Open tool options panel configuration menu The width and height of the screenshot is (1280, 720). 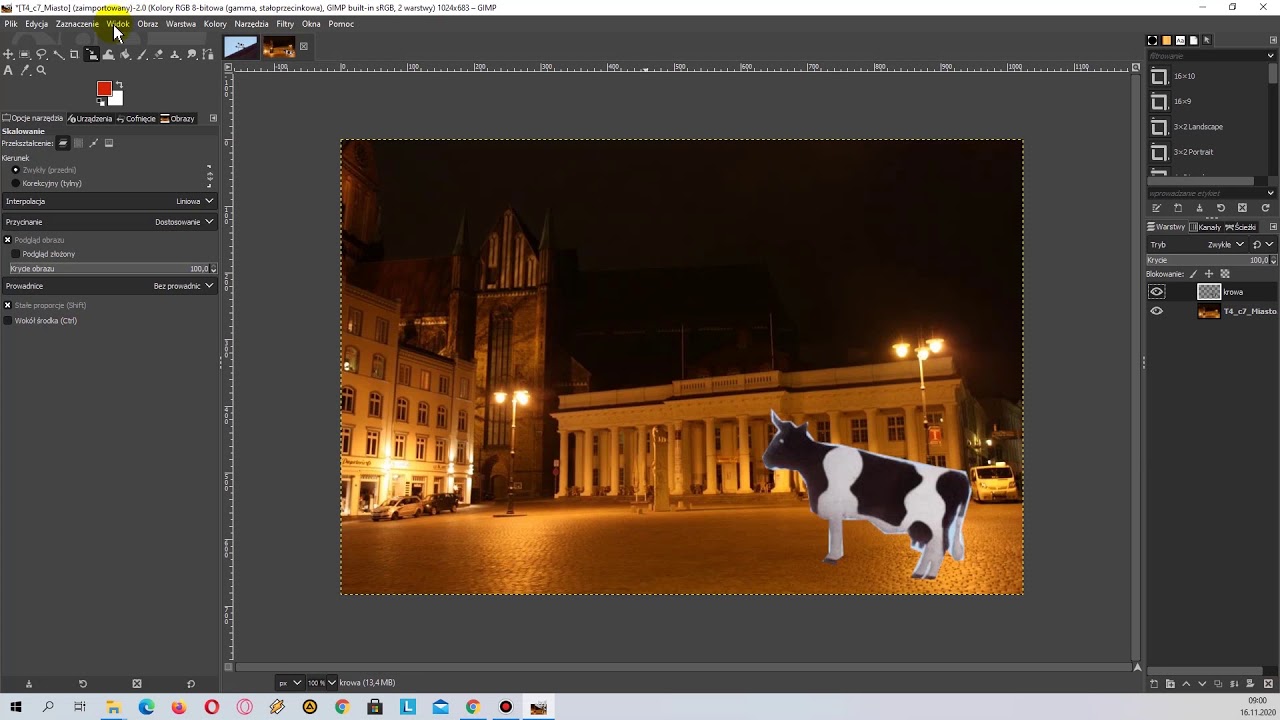click(213, 118)
